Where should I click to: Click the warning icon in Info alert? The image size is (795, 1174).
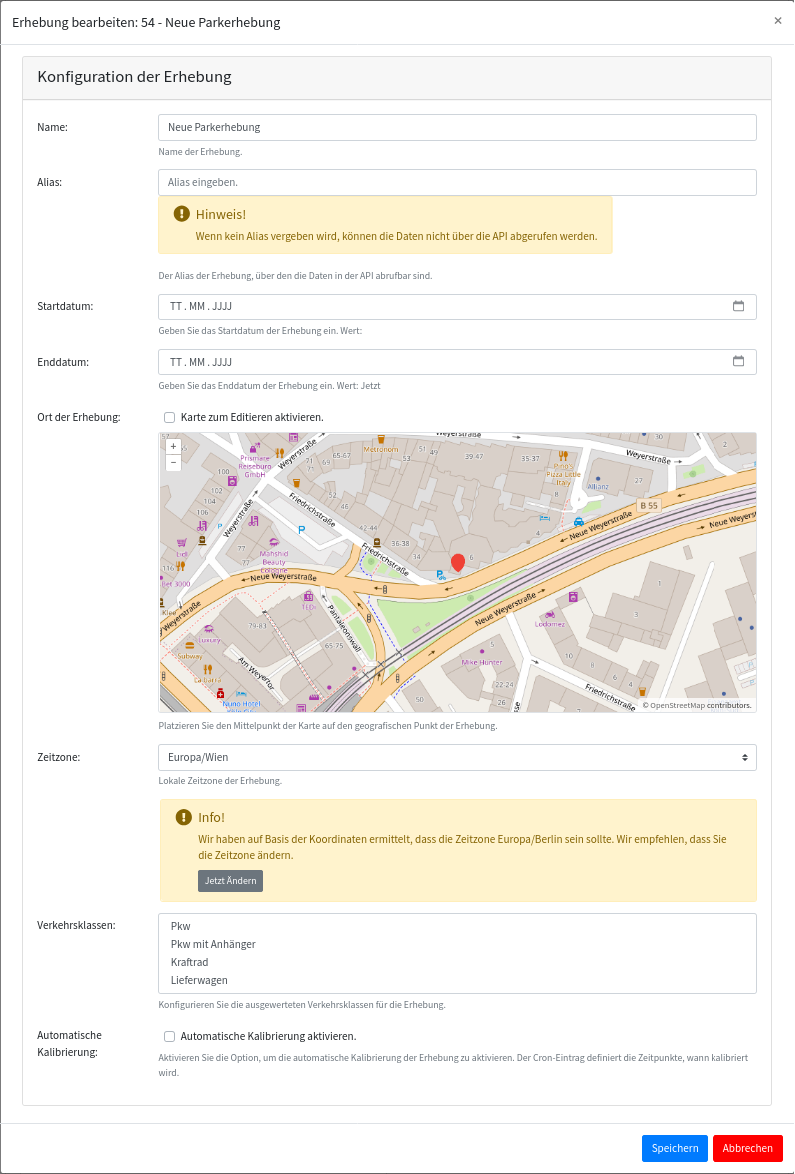(183, 817)
